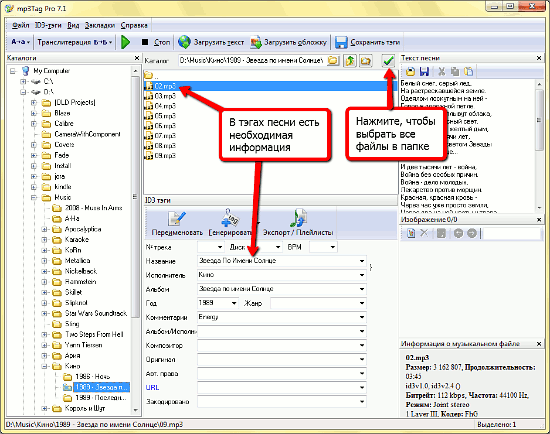
Task: Click delete image X icon in Изображение panel
Action: [x=424, y=233]
